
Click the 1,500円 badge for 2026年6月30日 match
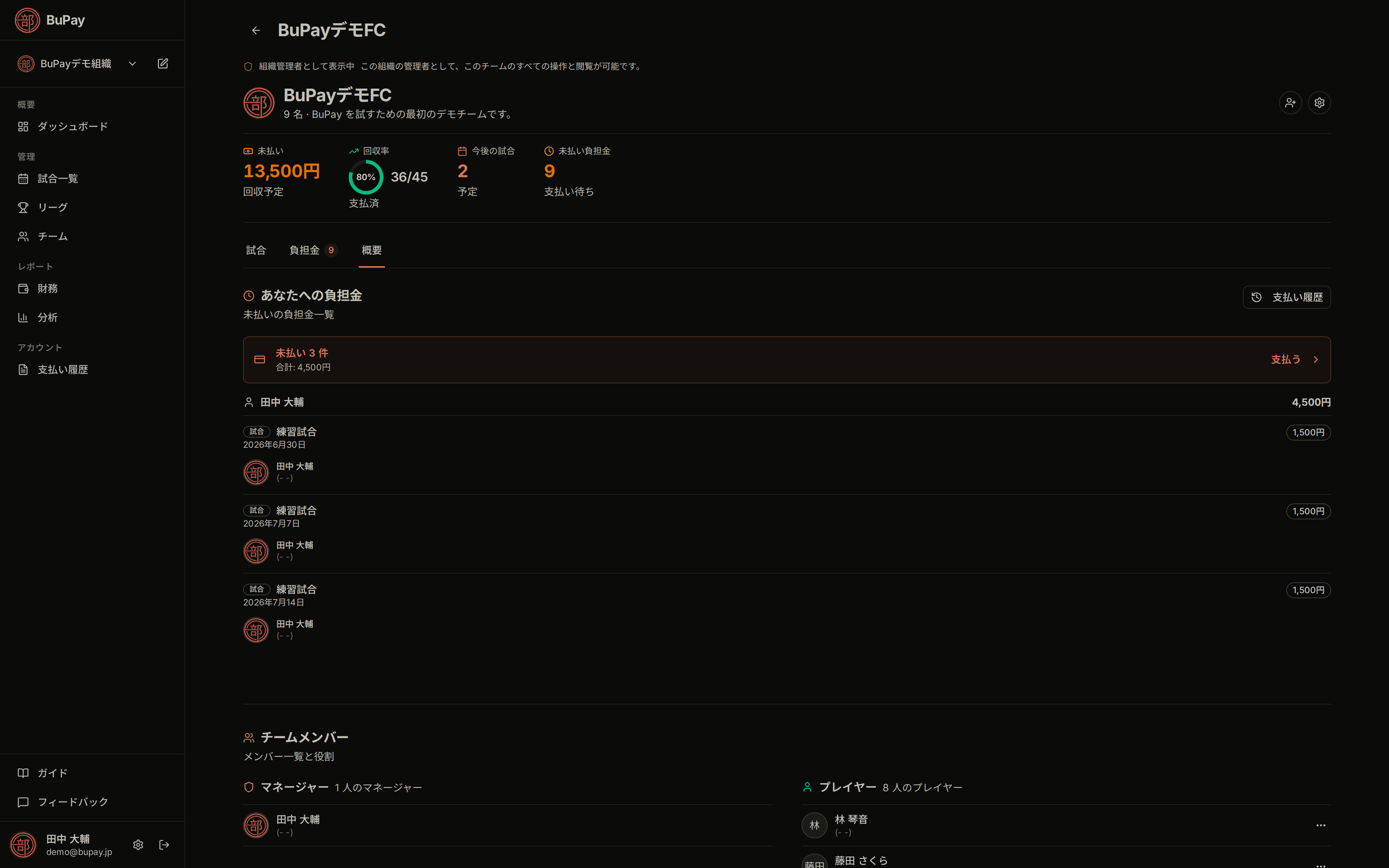1308,432
